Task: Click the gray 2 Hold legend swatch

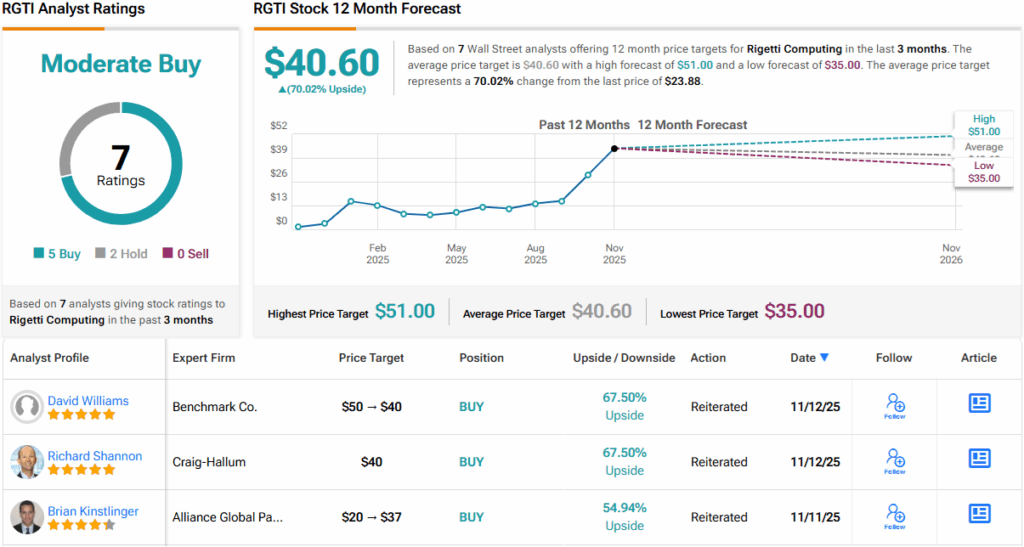Action: pyautogui.click(x=100, y=254)
